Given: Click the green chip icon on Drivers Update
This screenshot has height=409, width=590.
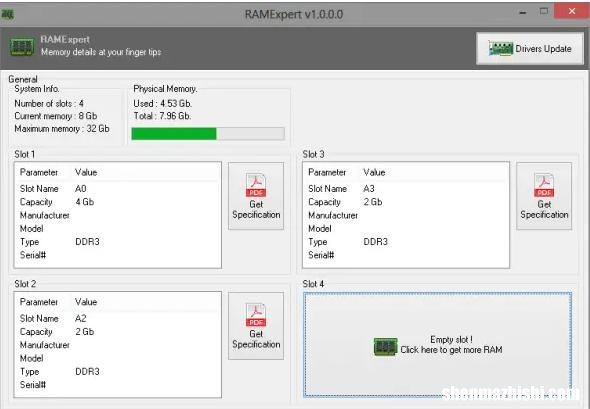Looking at the screenshot, I should [500, 49].
